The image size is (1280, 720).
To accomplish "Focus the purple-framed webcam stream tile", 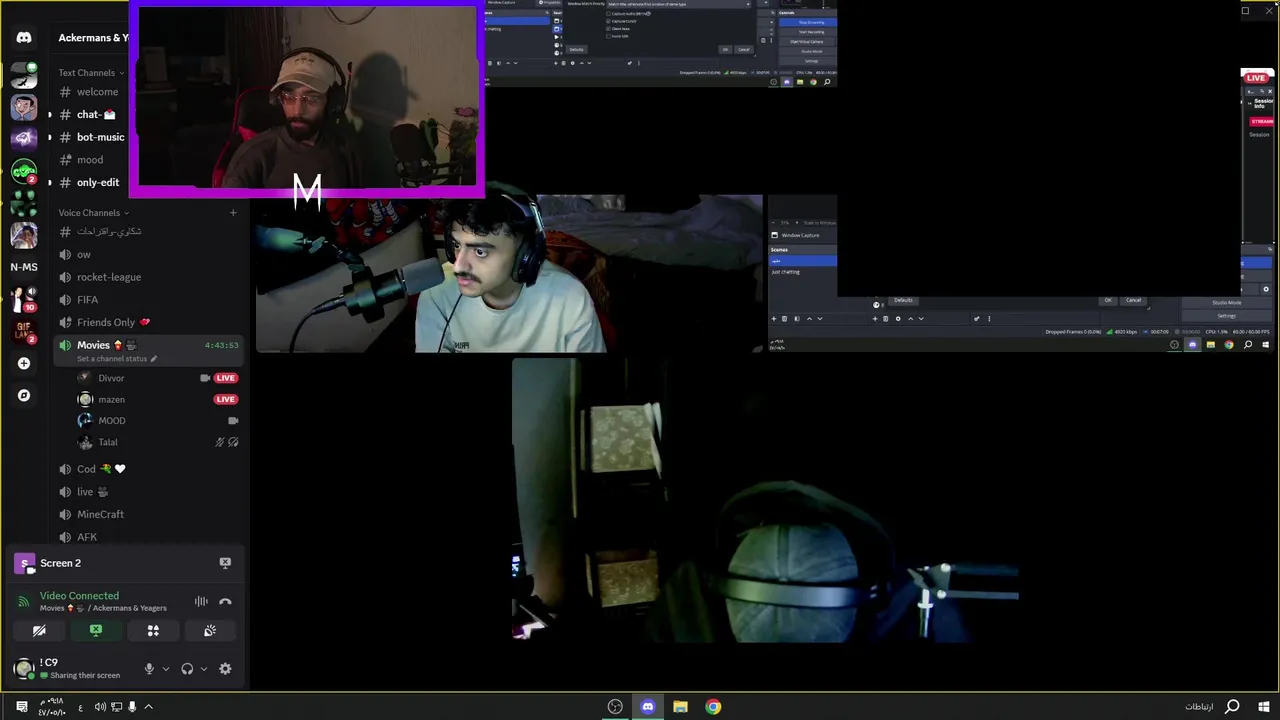I will click(x=307, y=99).
